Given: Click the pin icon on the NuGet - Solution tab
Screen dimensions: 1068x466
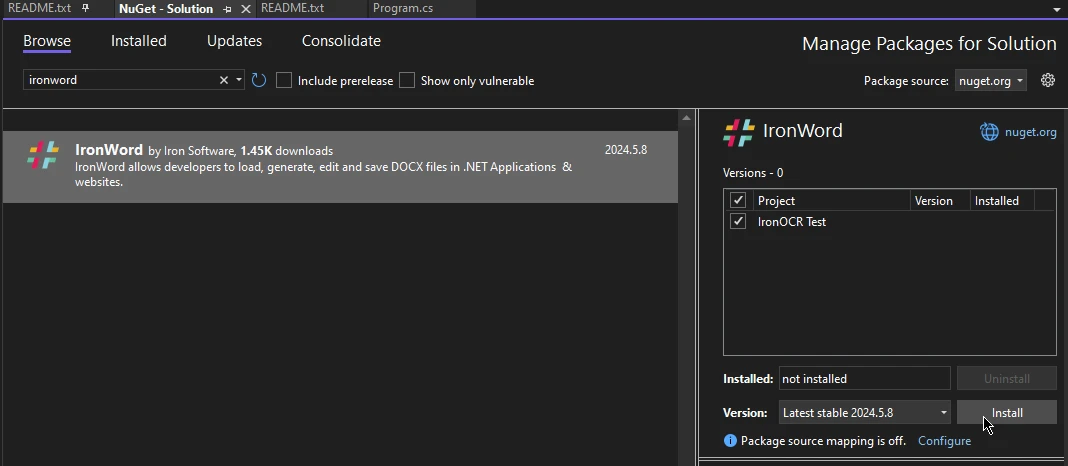Looking at the screenshot, I should [228, 9].
